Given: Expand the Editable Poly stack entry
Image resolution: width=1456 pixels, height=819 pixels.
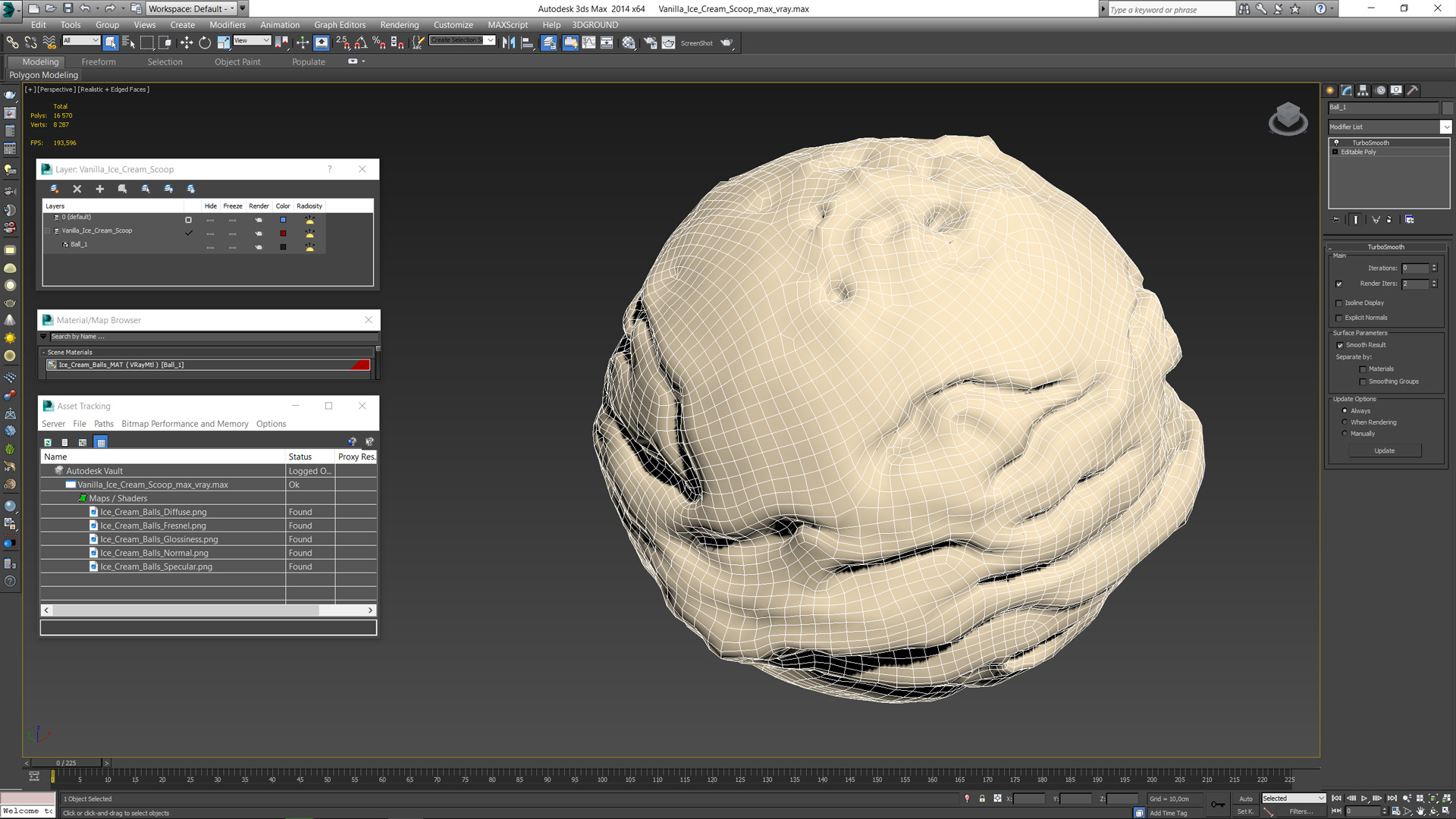Looking at the screenshot, I should tap(1335, 152).
